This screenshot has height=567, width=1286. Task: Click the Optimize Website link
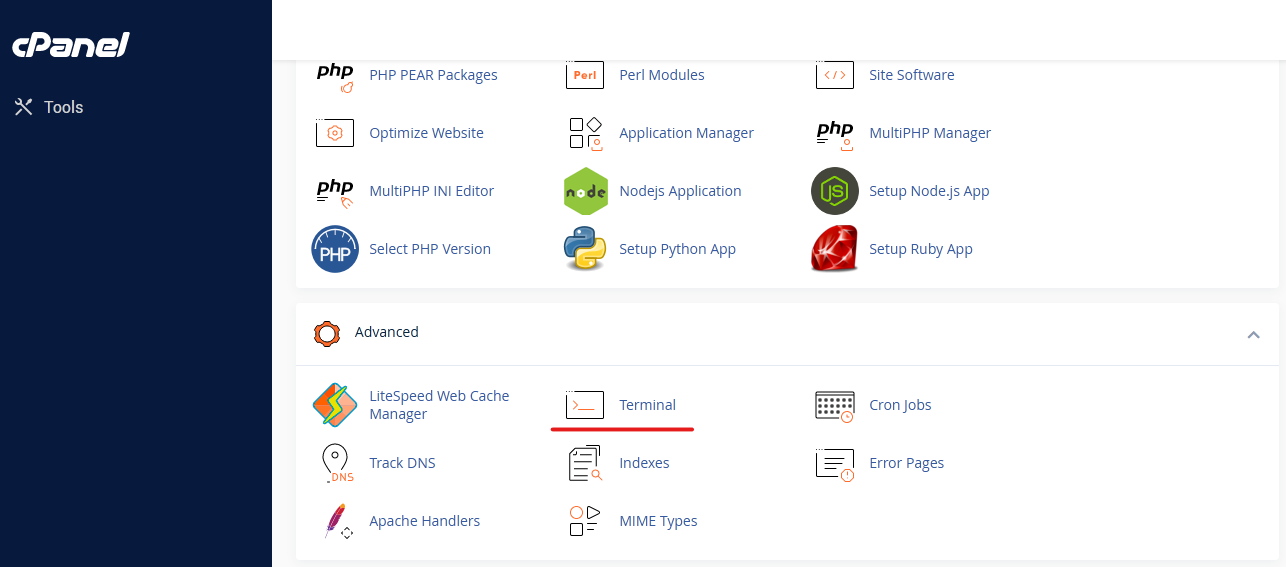tap(426, 133)
